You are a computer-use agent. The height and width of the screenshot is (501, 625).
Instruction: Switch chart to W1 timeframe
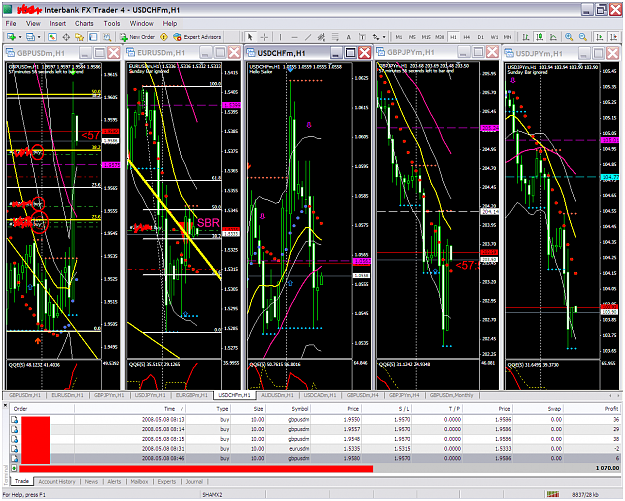click(x=494, y=37)
